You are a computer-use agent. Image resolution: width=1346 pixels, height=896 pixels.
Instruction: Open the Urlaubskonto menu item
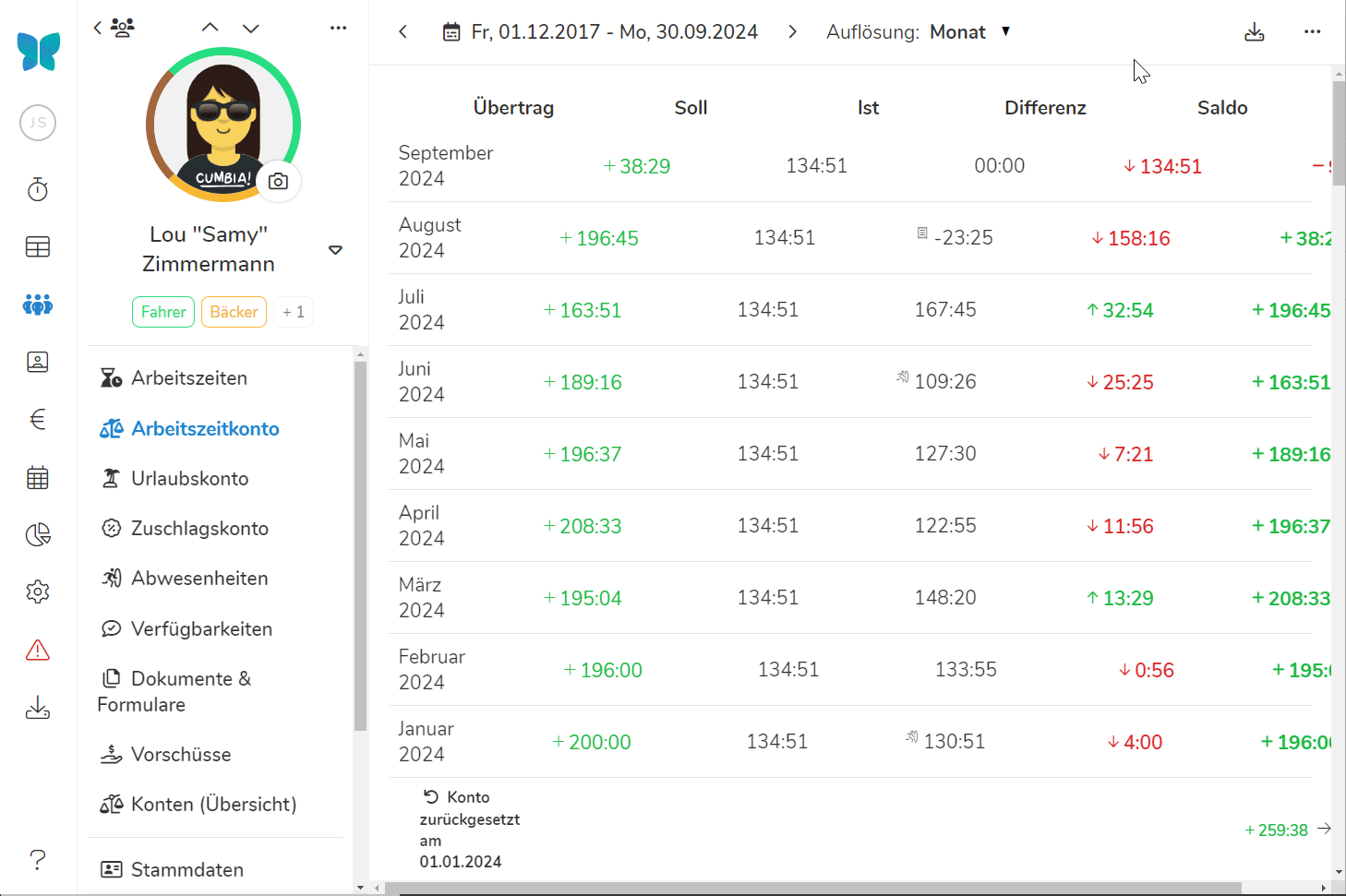pyautogui.click(x=189, y=478)
